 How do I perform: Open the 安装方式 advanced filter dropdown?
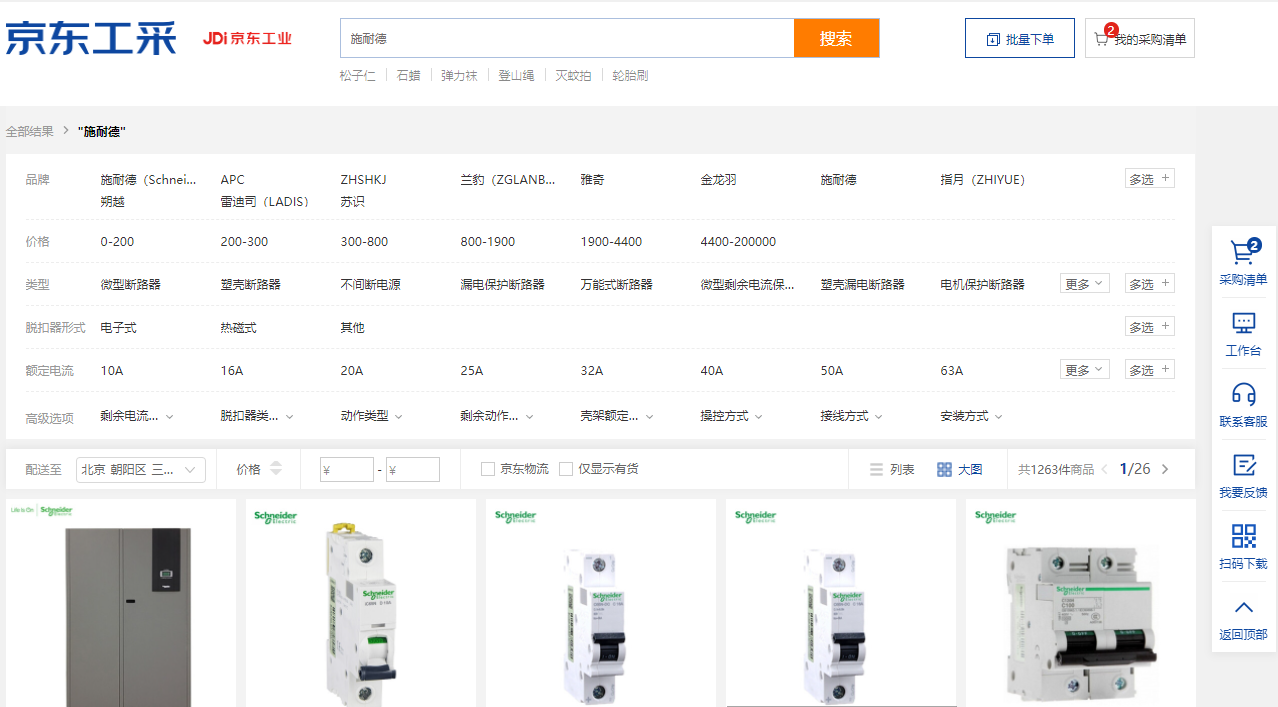[x=971, y=416]
